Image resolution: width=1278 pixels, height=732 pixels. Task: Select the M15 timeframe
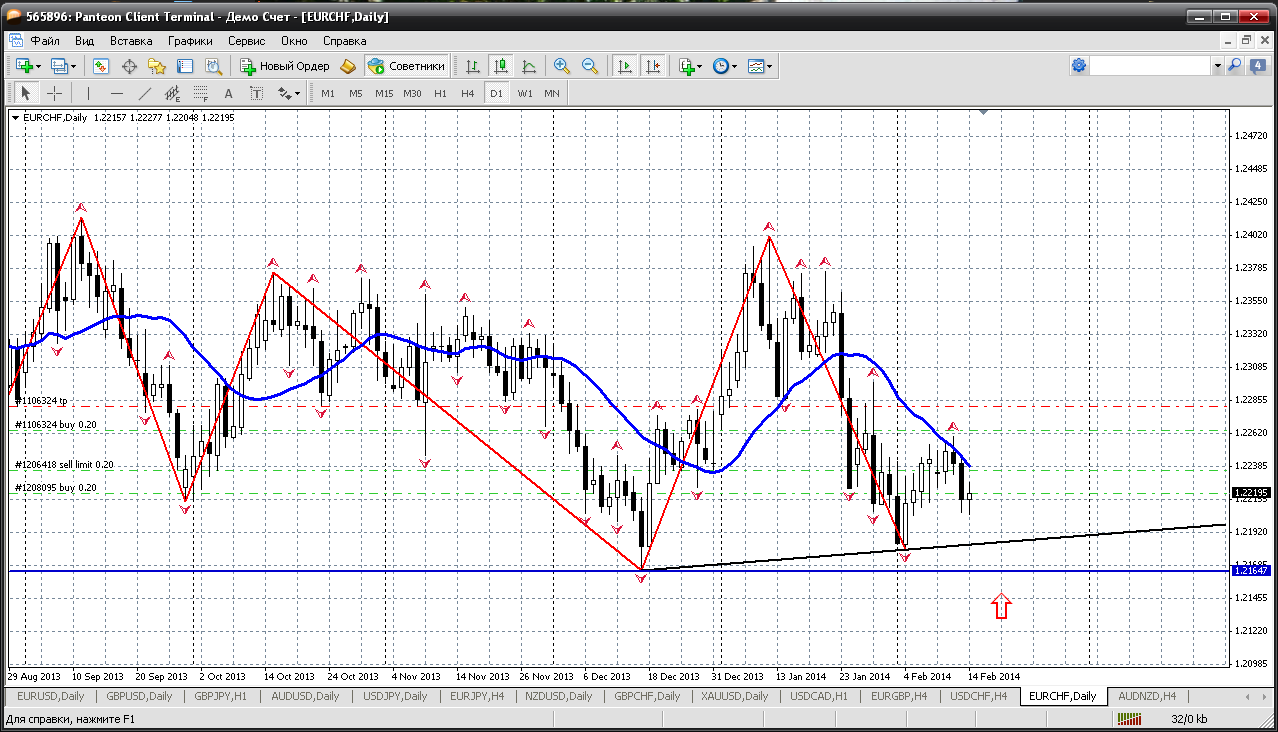[384, 93]
